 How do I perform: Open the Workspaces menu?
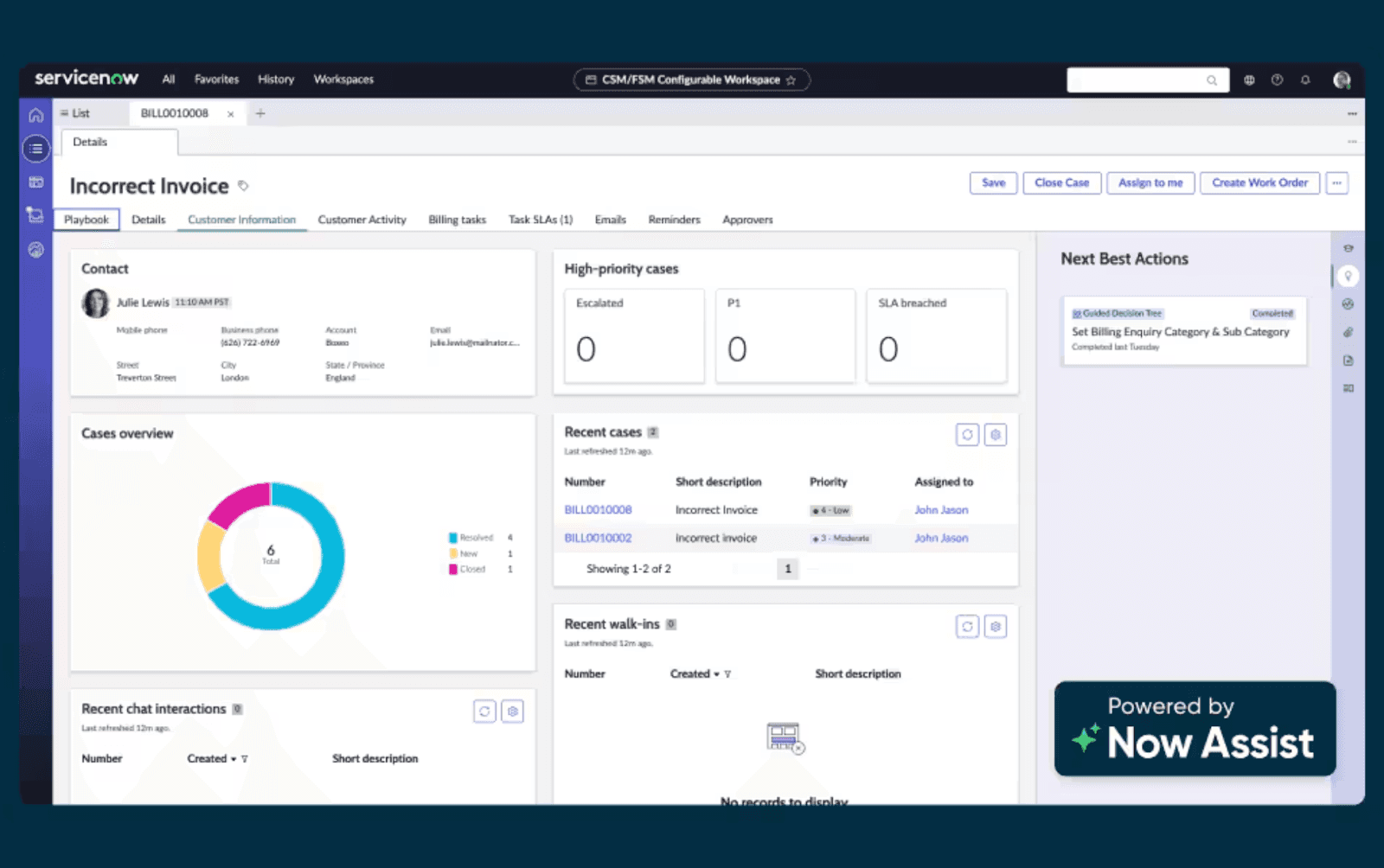pos(343,80)
